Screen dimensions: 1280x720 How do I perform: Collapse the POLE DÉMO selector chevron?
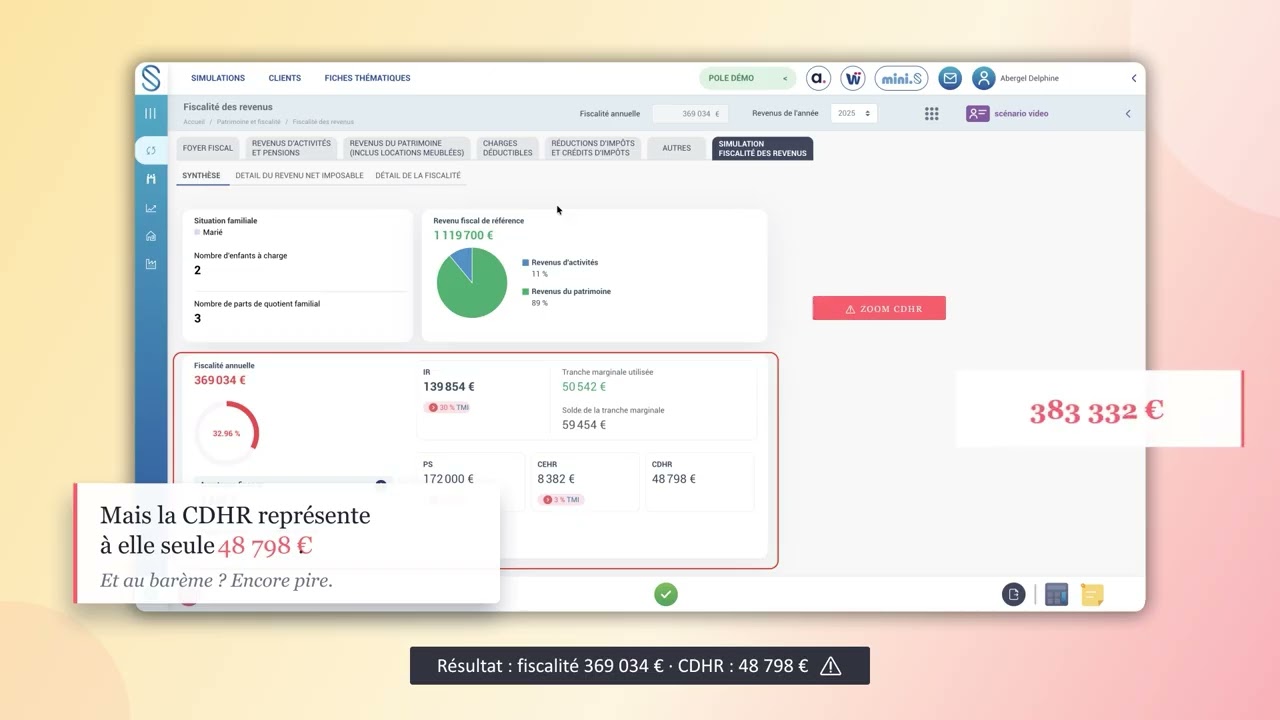click(x=785, y=78)
